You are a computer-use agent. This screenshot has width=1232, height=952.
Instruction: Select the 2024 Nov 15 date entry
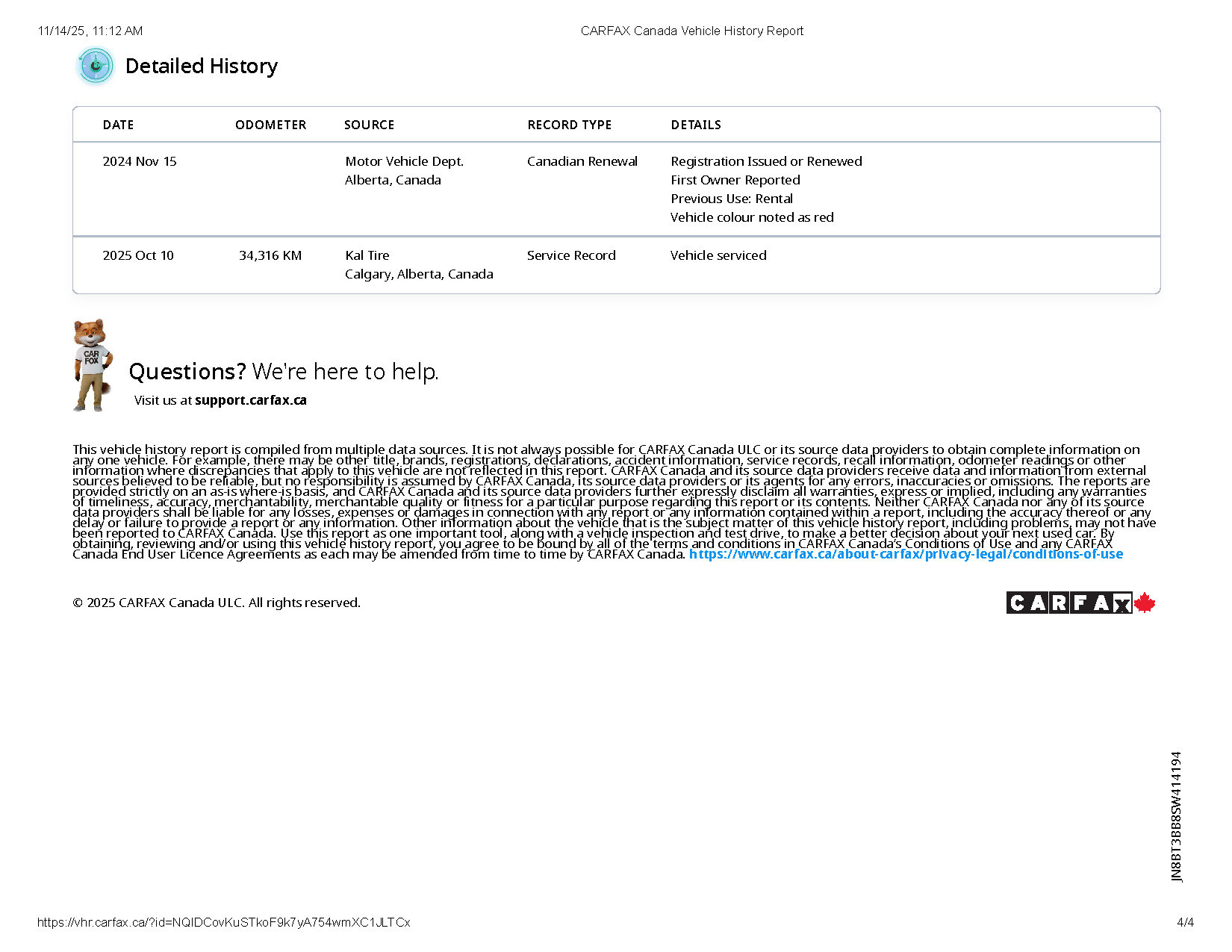tap(140, 161)
